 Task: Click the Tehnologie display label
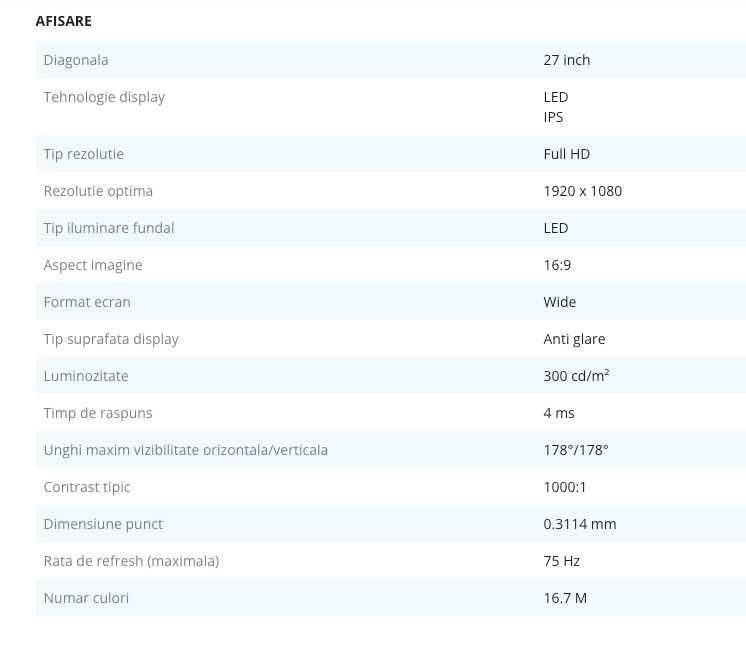pos(104,97)
